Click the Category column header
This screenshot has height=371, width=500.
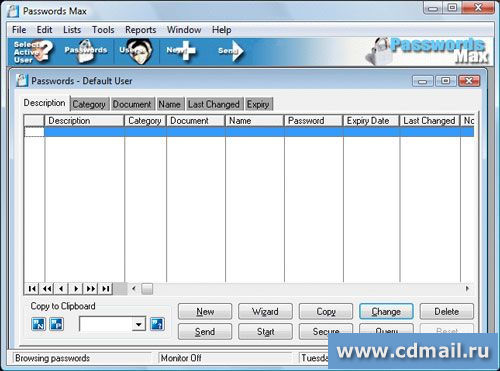point(145,121)
